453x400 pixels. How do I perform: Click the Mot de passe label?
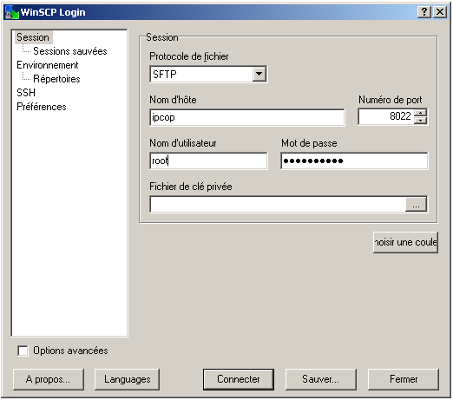point(309,143)
